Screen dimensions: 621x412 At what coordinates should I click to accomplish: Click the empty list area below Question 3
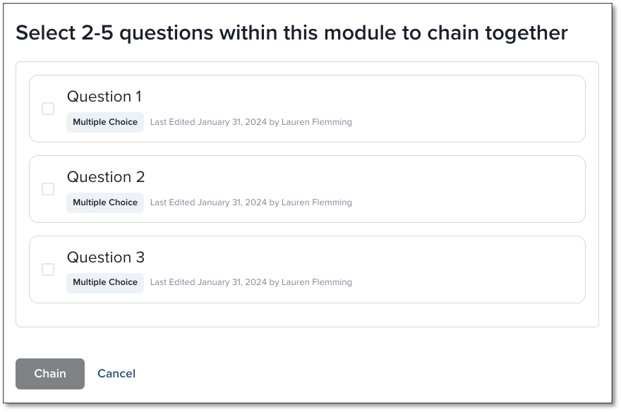(307, 315)
